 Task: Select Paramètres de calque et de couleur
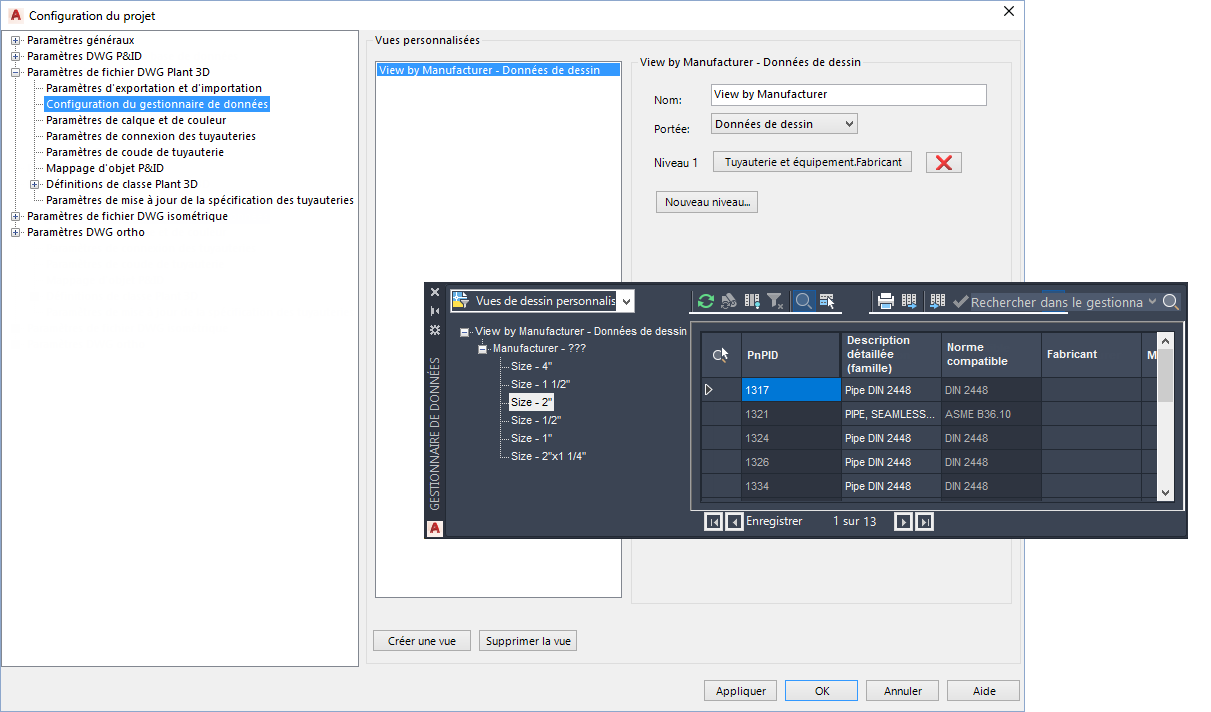click(136, 120)
